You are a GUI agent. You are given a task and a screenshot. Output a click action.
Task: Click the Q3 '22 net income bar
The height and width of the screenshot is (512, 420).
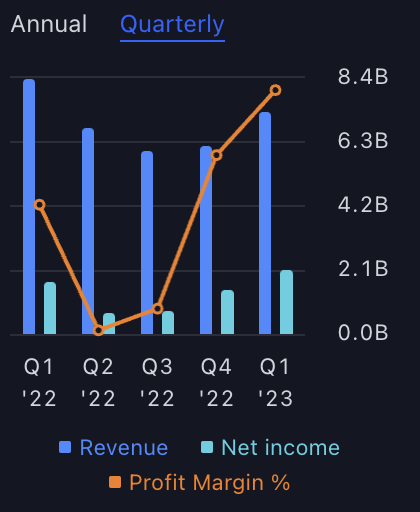point(168,323)
